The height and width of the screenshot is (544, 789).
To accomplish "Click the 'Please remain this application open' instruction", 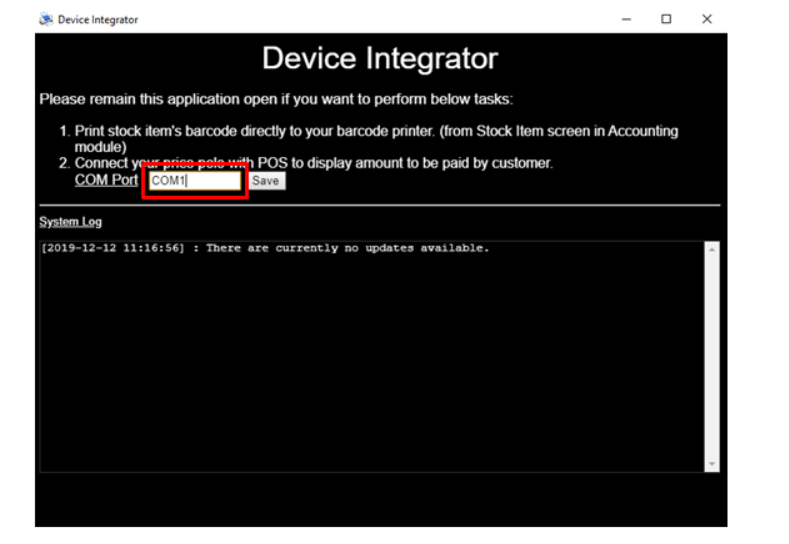I will pos(275,100).
